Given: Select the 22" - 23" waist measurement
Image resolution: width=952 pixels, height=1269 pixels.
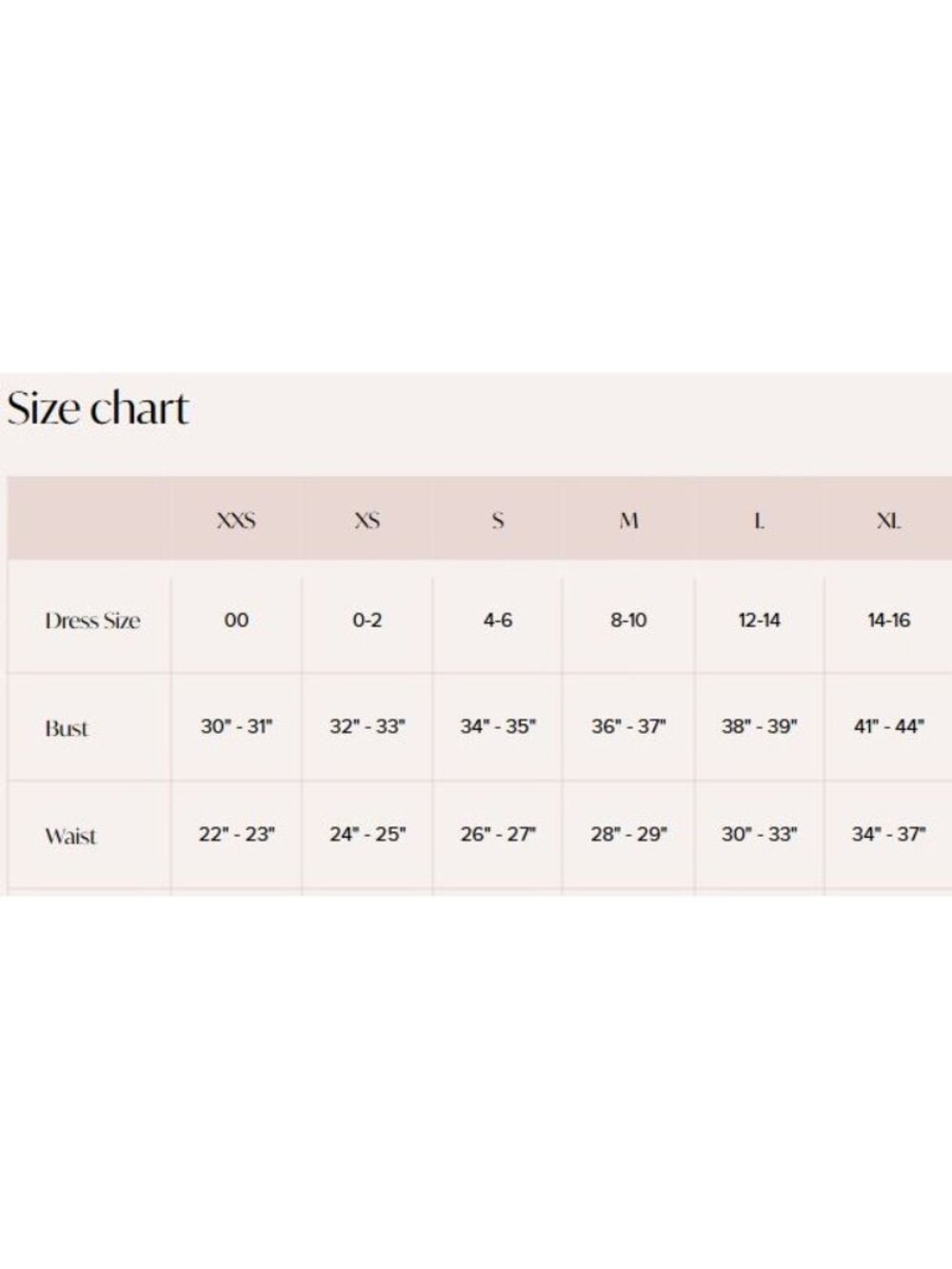Looking at the screenshot, I should 236,835.
